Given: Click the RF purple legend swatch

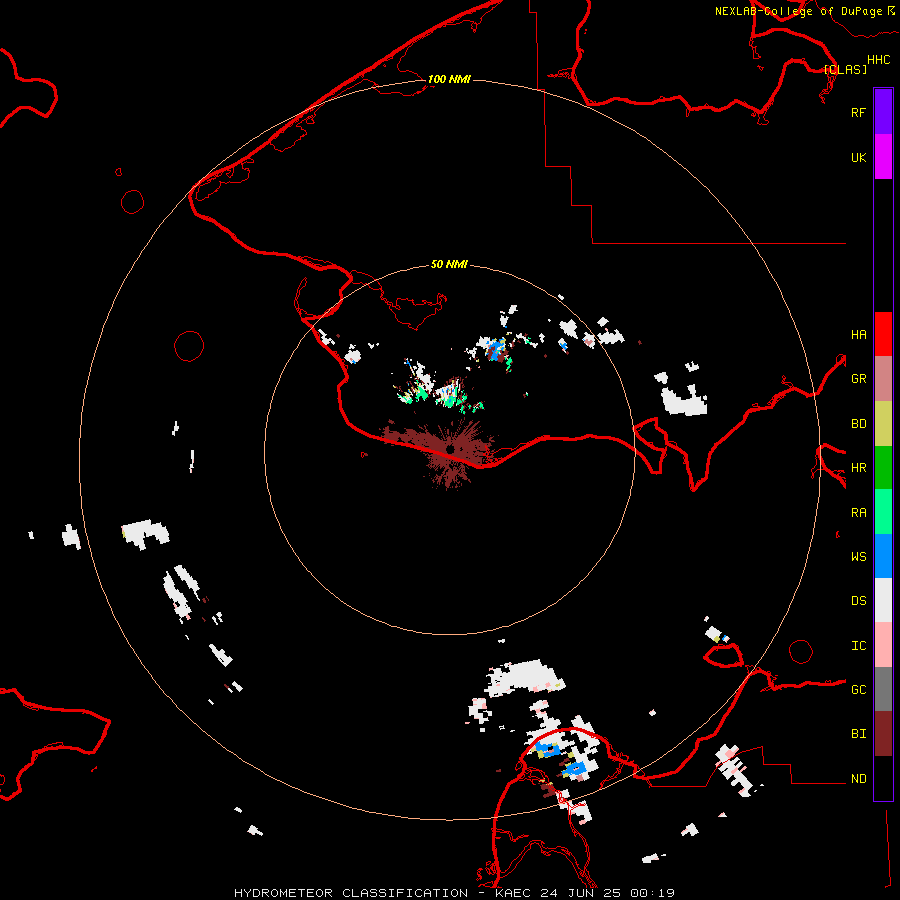Looking at the screenshot, I should 883,112.
